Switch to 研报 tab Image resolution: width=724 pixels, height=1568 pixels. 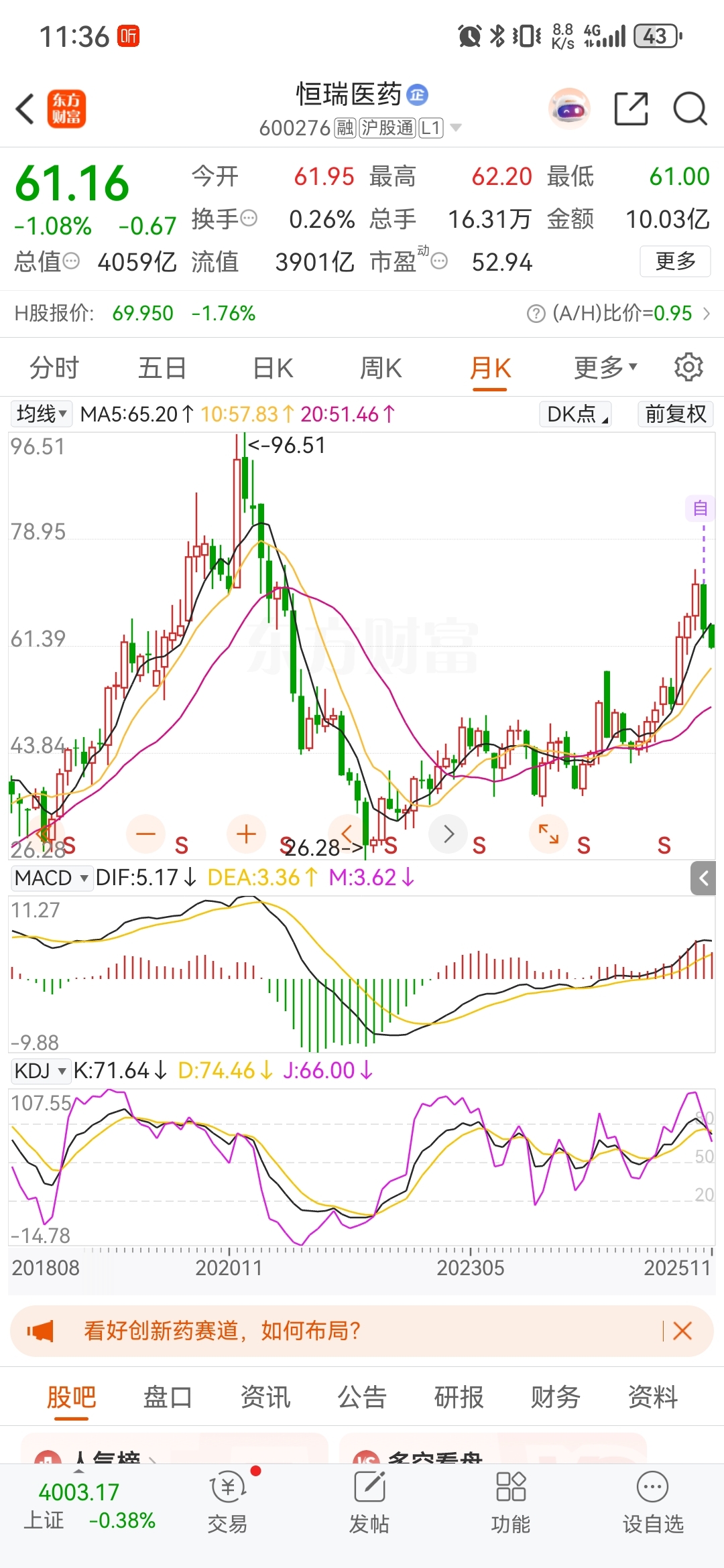click(x=459, y=1397)
